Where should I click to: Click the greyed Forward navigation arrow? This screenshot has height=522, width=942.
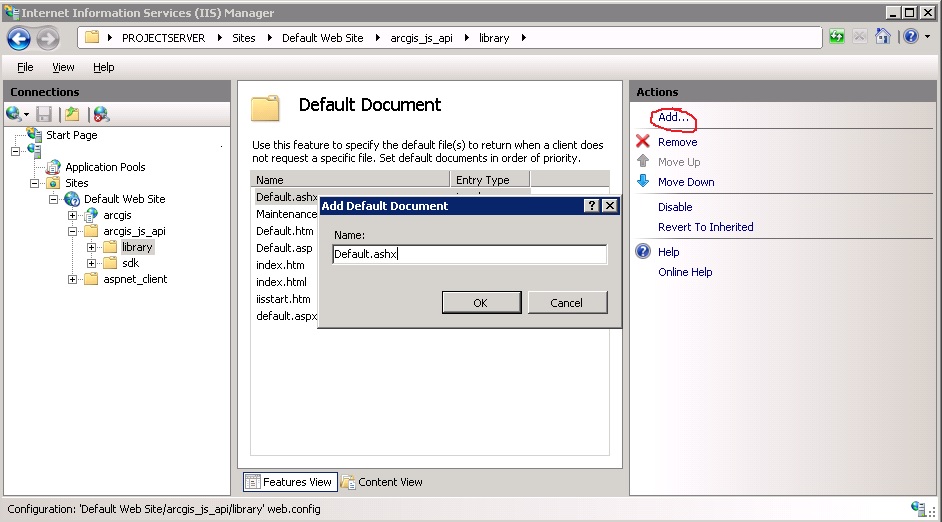[x=48, y=39]
